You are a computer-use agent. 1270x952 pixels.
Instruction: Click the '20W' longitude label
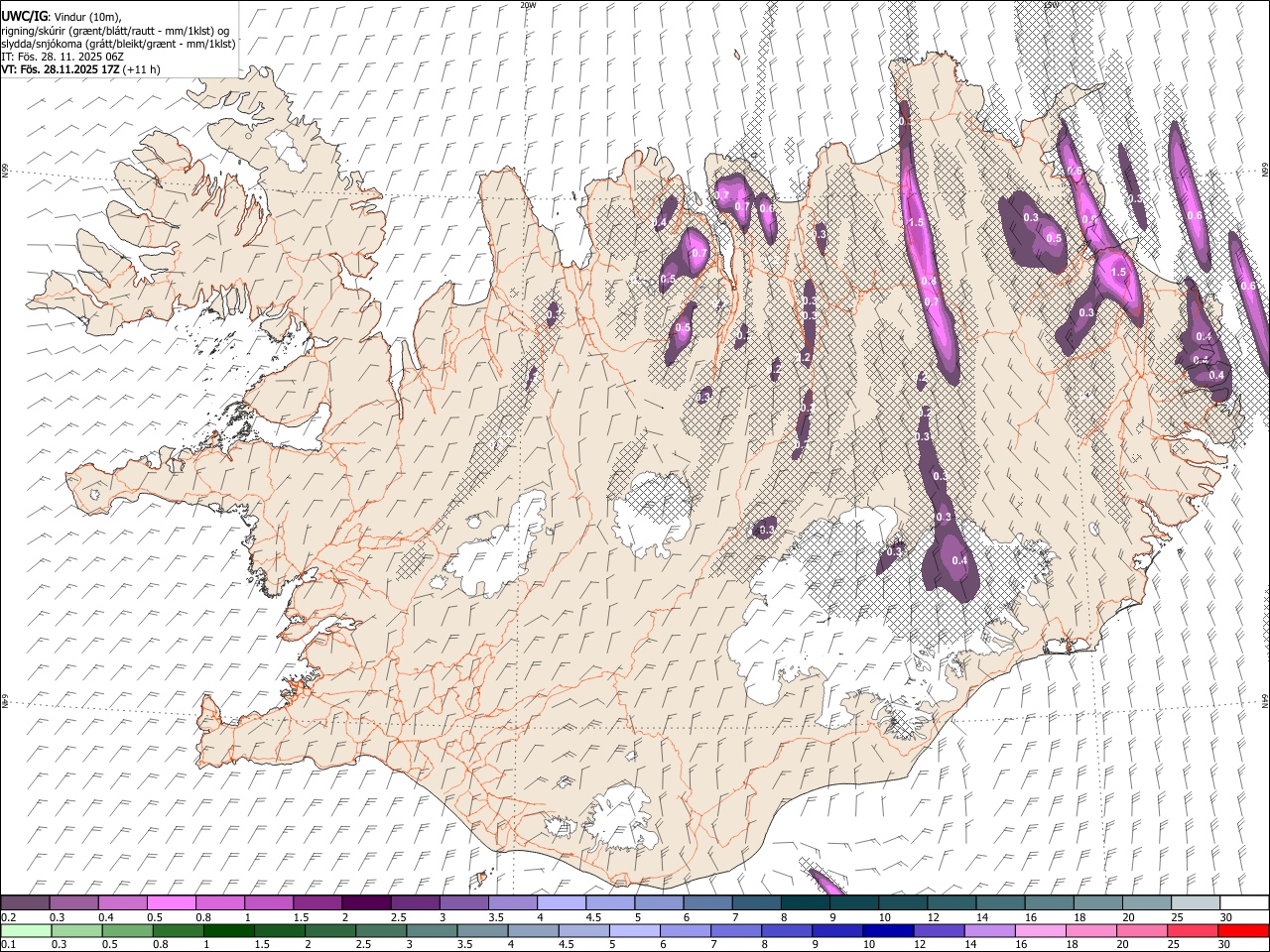(x=528, y=5)
